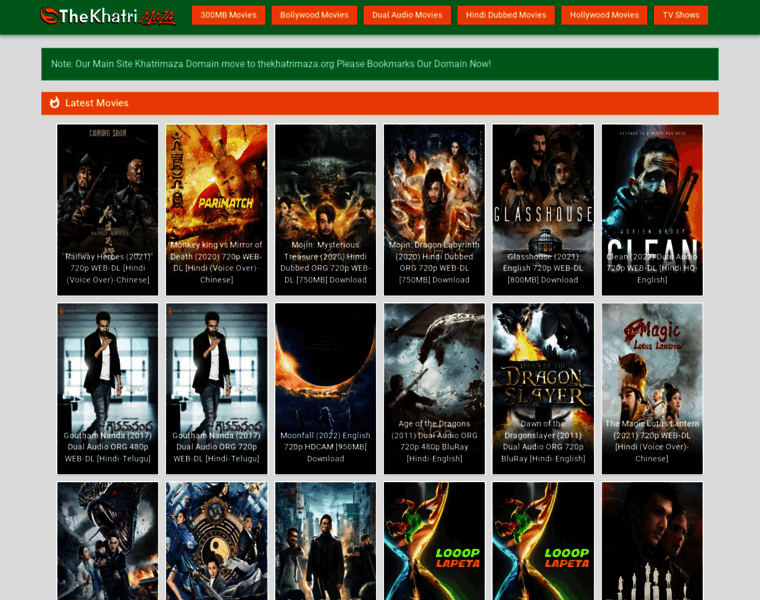Open the giant snake movie poster
This screenshot has width=760, height=600.
108,541
